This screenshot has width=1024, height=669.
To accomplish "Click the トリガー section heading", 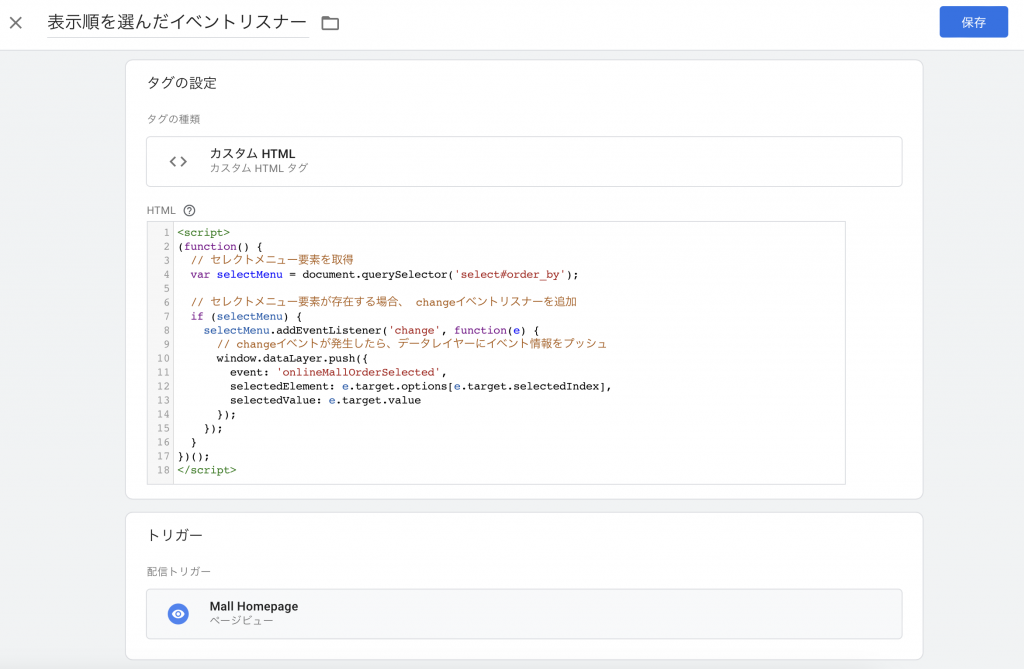I will pyautogui.click(x=174, y=536).
